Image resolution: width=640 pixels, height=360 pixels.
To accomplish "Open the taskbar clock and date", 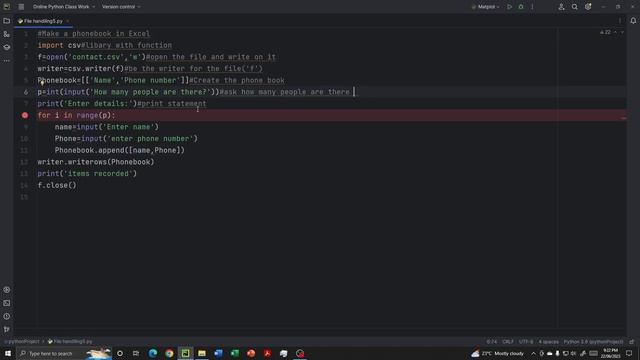I will click(611, 353).
